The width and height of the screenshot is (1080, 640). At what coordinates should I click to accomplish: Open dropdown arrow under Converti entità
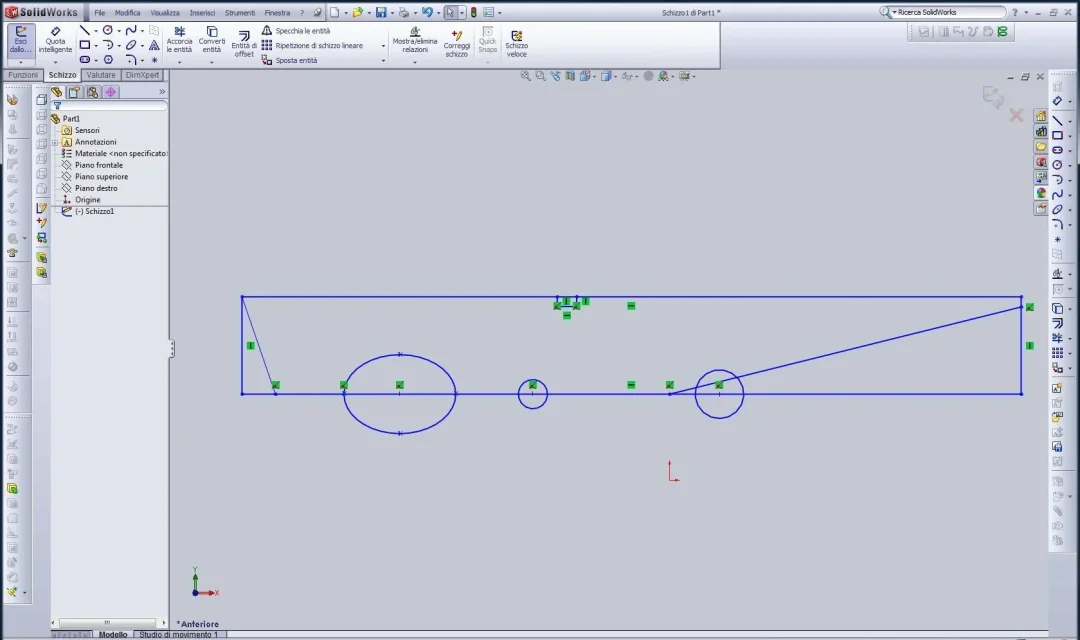(211, 62)
